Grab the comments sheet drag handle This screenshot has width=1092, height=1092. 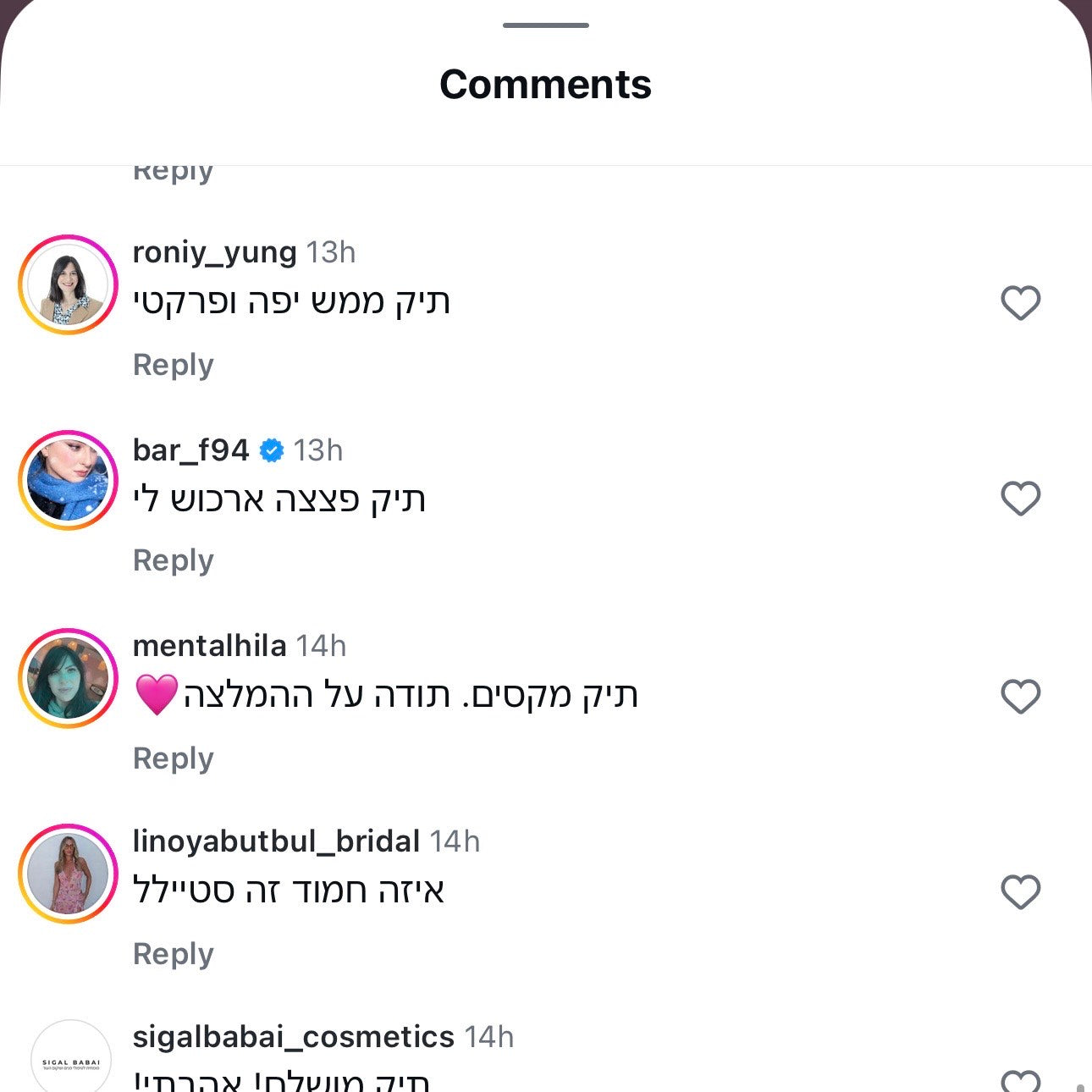pyautogui.click(x=546, y=25)
